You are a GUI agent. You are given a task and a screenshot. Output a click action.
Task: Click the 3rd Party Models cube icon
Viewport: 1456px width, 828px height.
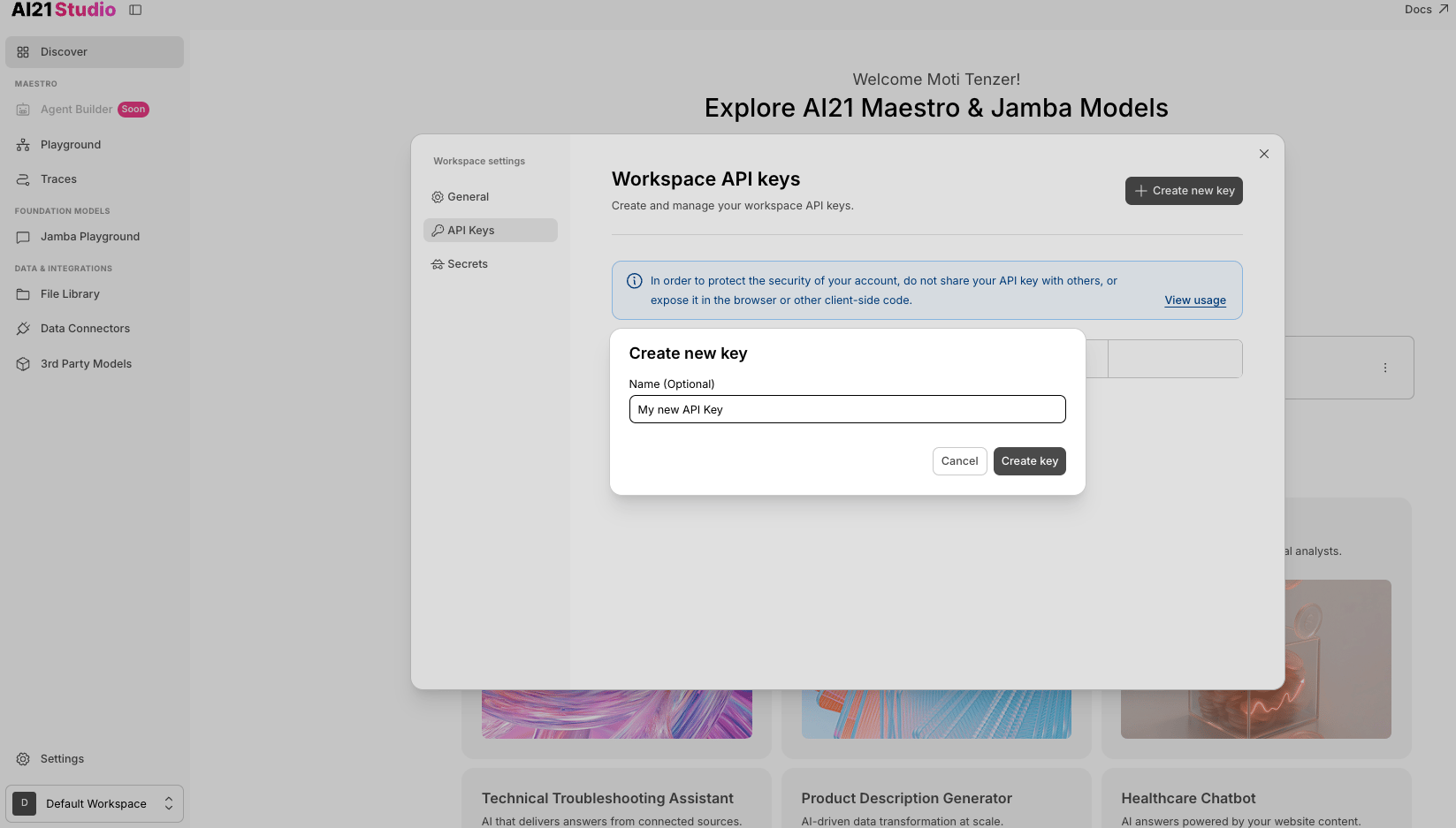point(23,364)
